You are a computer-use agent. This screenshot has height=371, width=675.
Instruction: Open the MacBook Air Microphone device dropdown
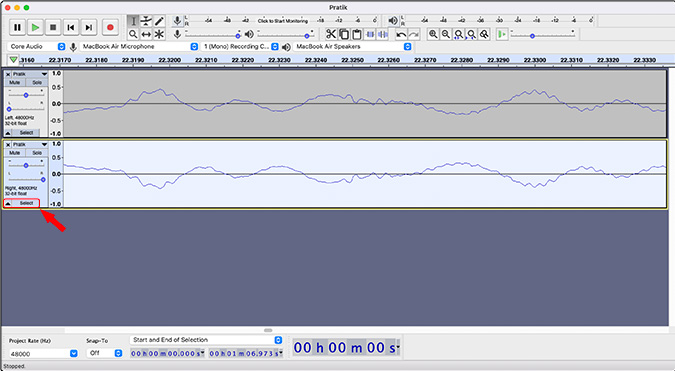[x=139, y=46]
